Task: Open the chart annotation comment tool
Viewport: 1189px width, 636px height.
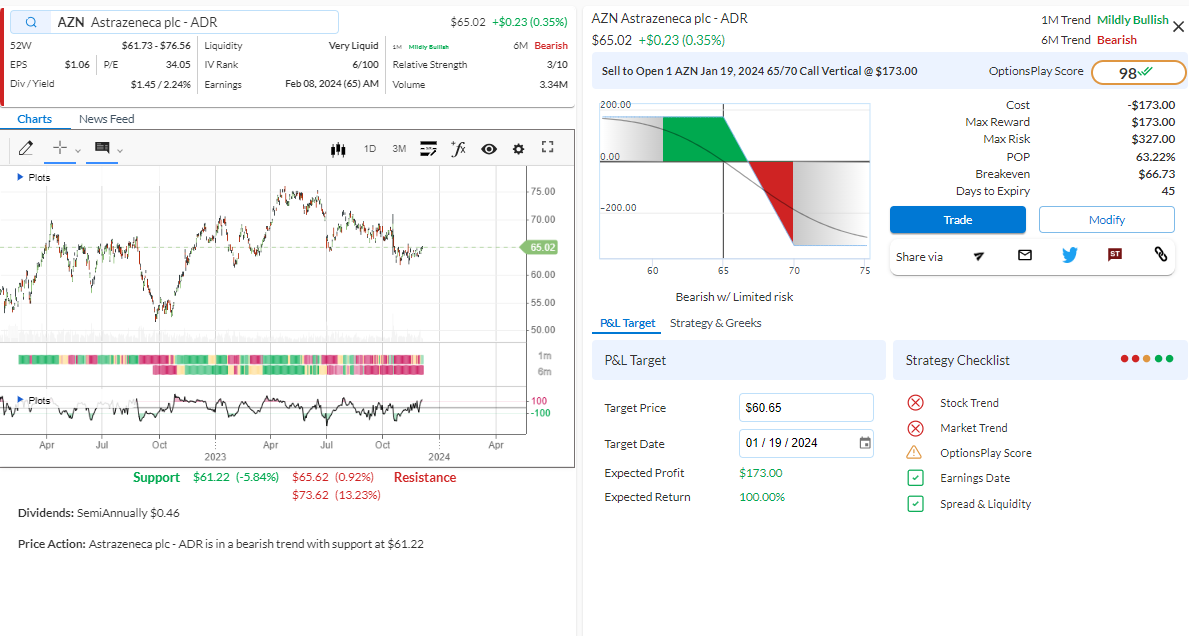Action: pyautogui.click(x=102, y=148)
